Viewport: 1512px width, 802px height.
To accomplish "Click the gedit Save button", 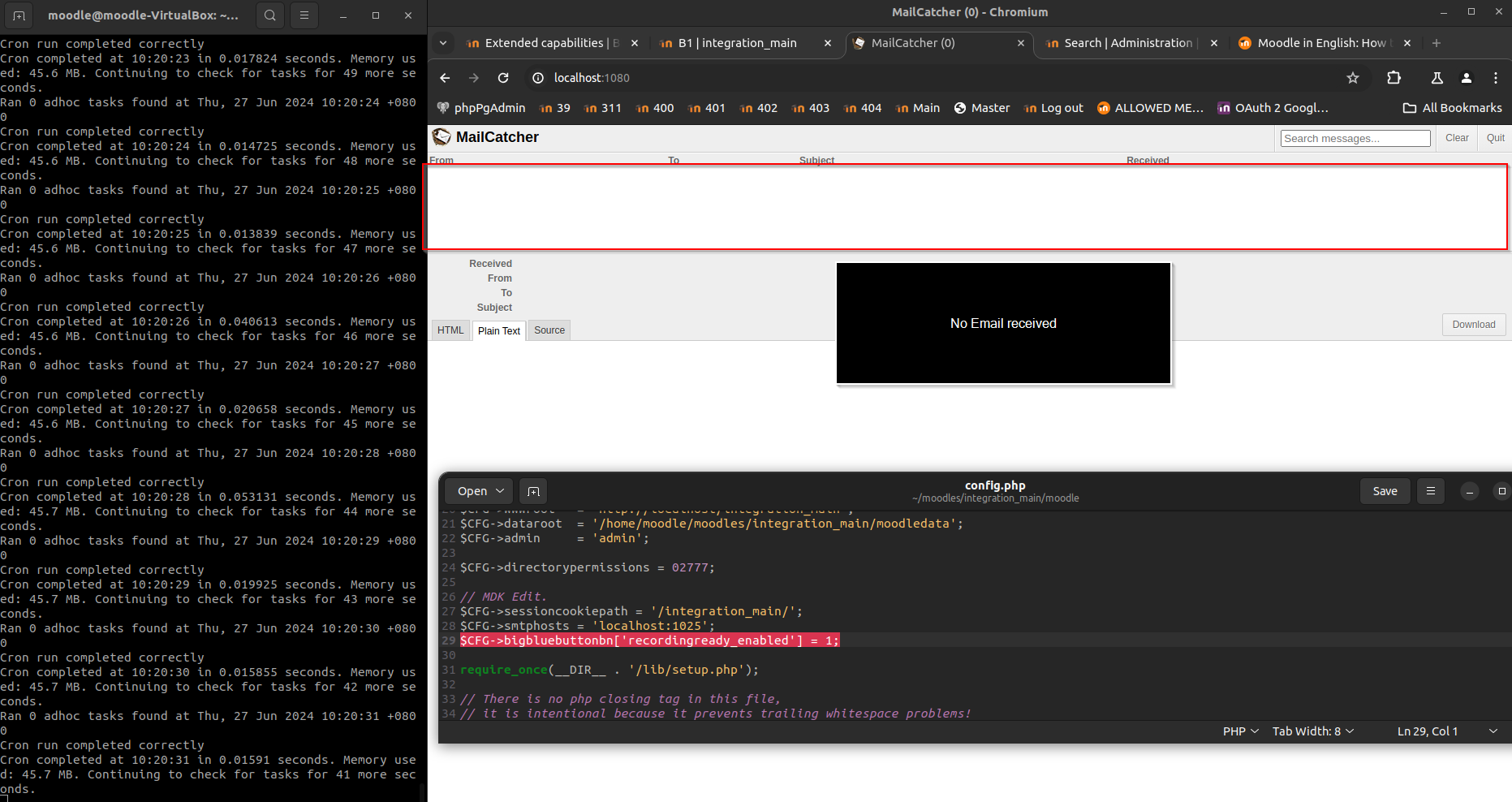I will [1385, 491].
